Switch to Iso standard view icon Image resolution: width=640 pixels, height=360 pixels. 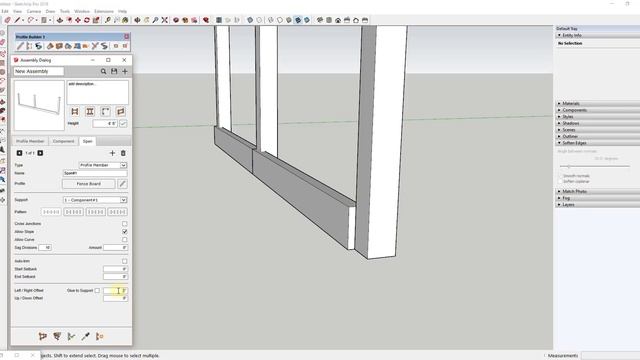click(x=320, y=20)
